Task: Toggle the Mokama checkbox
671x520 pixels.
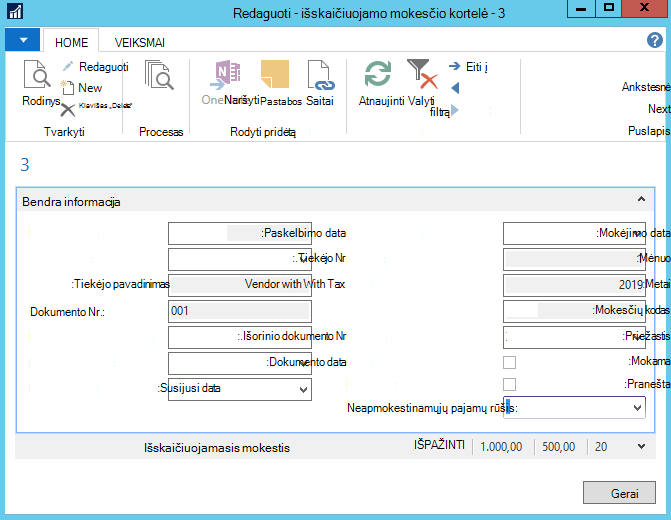Action: pyautogui.click(x=509, y=362)
